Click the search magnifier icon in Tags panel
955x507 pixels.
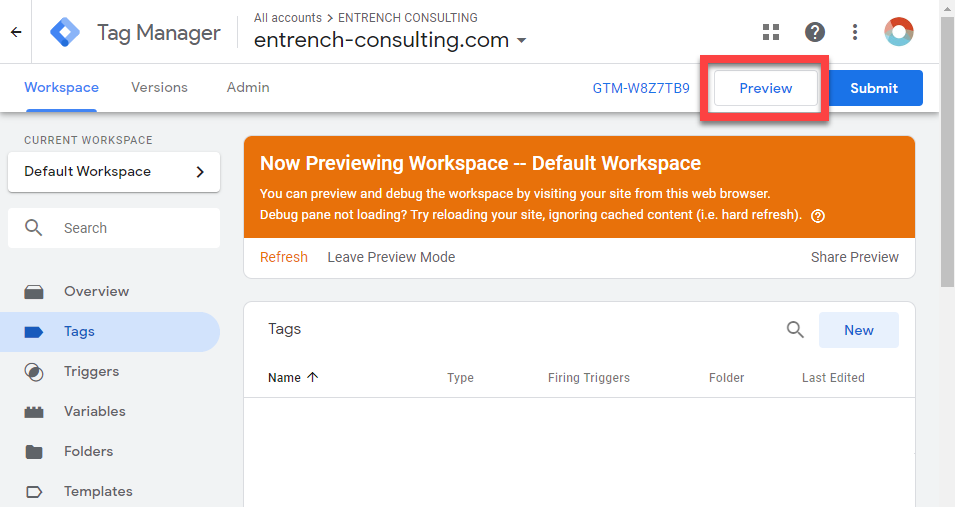coord(795,330)
